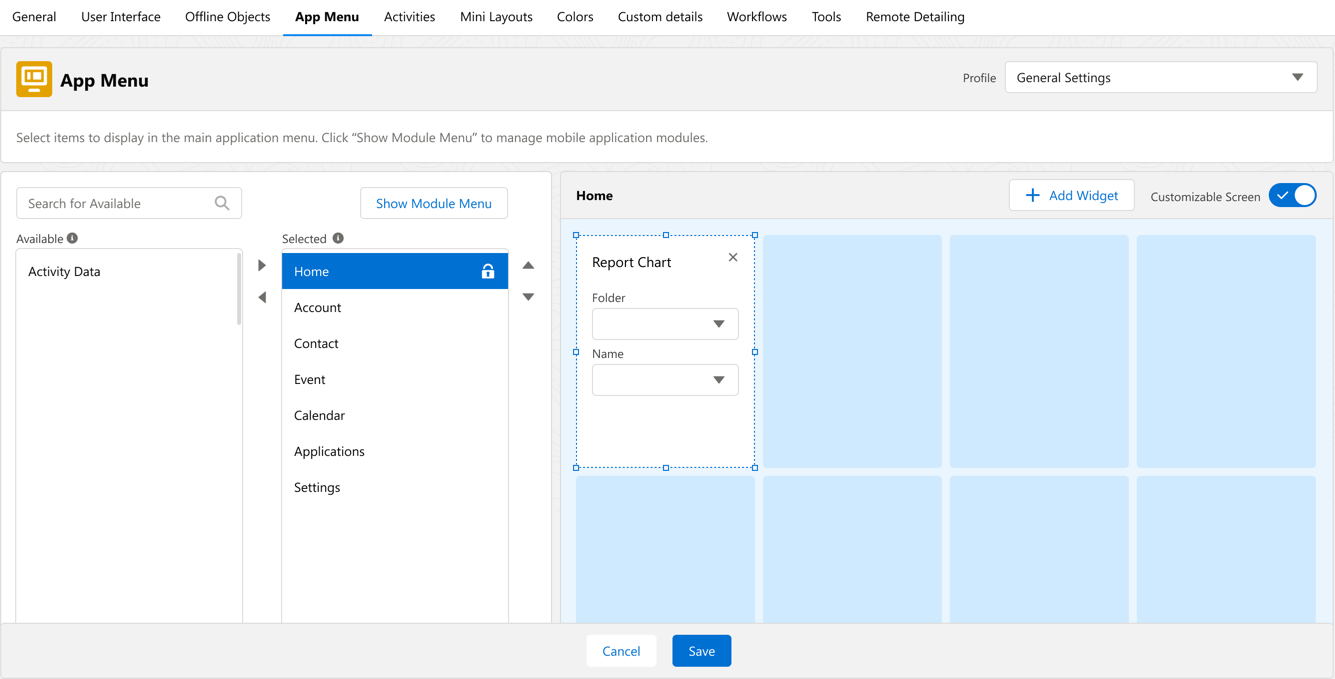1335x679 pixels.
Task: Click the lock icon on Home item
Action: pyautogui.click(x=488, y=271)
